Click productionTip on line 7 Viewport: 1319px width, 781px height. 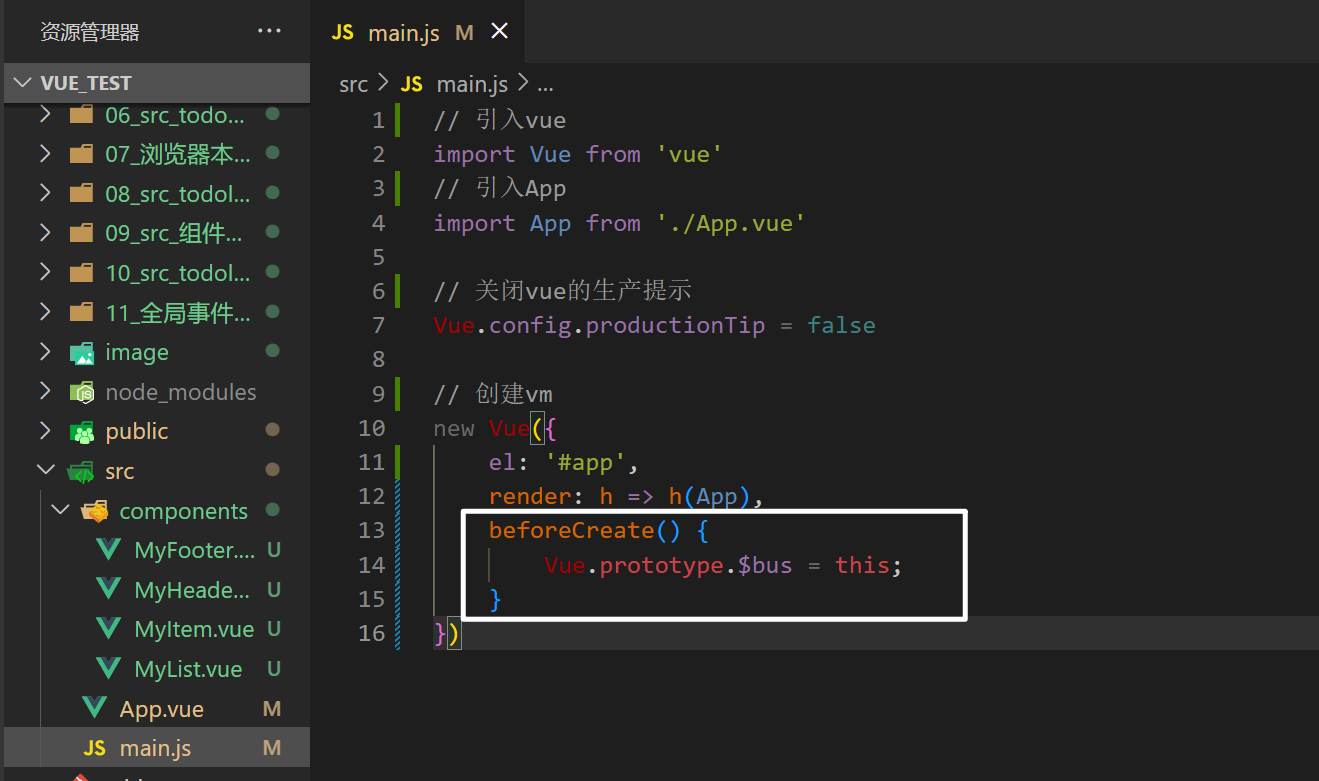click(x=675, y=325)
